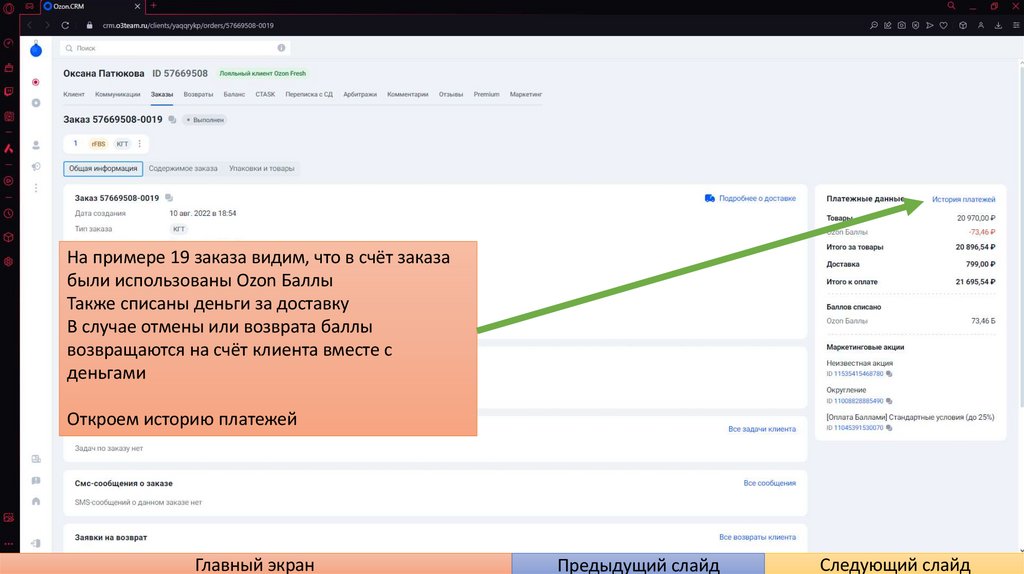Click Главный экран navigation button
Viewport: 1024px width, 574px height.
pyautogui.click(x=255, y=564)
